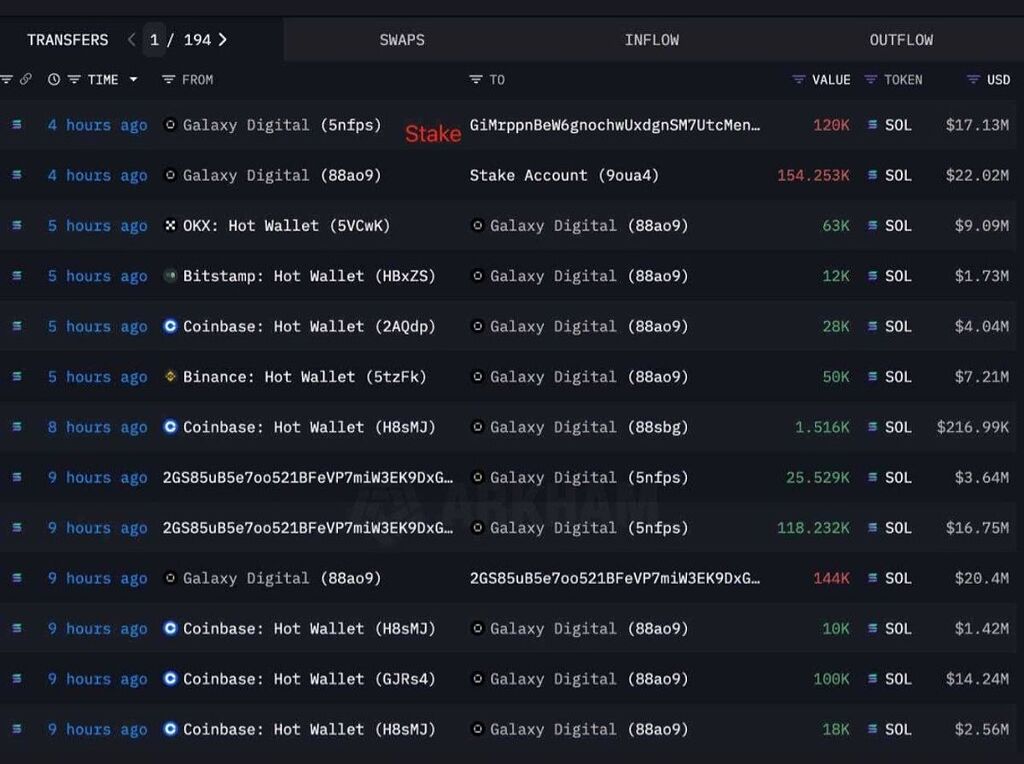Screen dimensions: 1024x764
Task: Click the clock icon beside TIME
Action: [x=53, y=80]
